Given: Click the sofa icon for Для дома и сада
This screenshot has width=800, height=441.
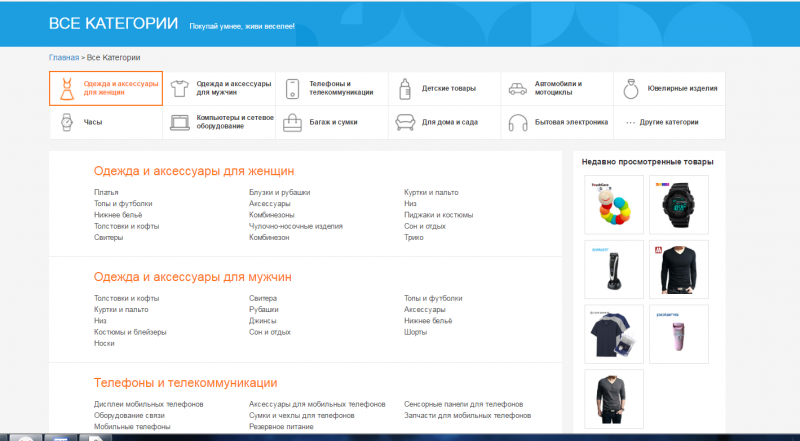Looking at the screenshot, I should click(x=405, y=122).
